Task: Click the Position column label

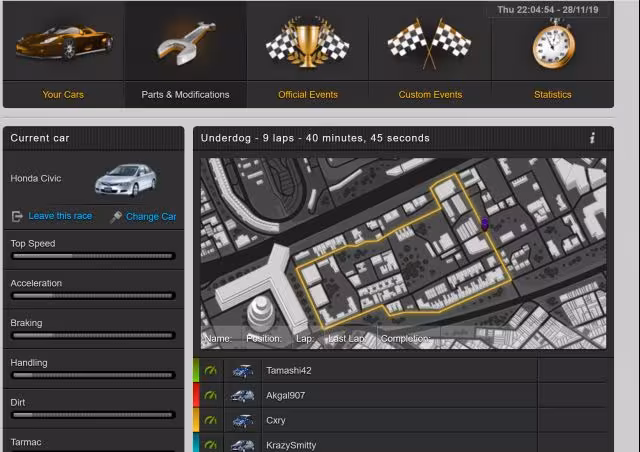Action: 264,338
